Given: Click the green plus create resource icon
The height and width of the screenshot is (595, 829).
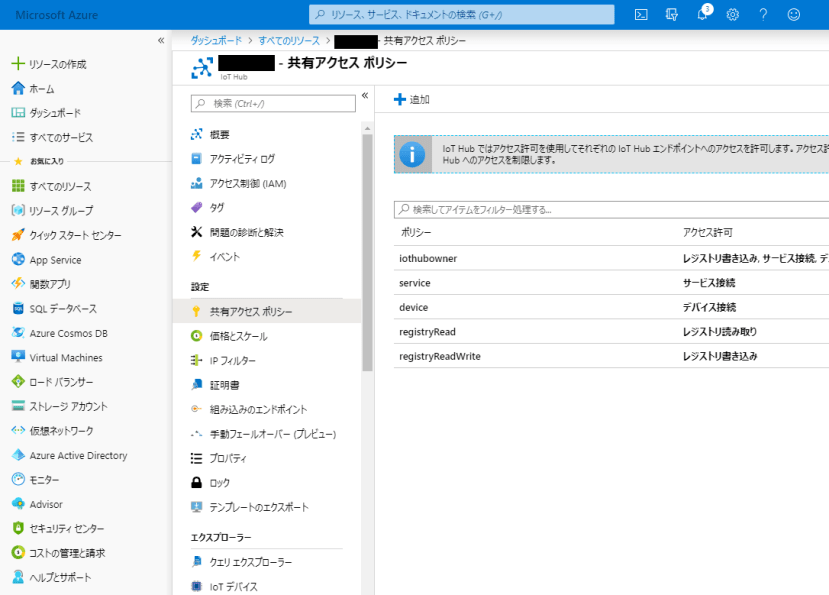Looking at the screenshot, I should (18, 63).
